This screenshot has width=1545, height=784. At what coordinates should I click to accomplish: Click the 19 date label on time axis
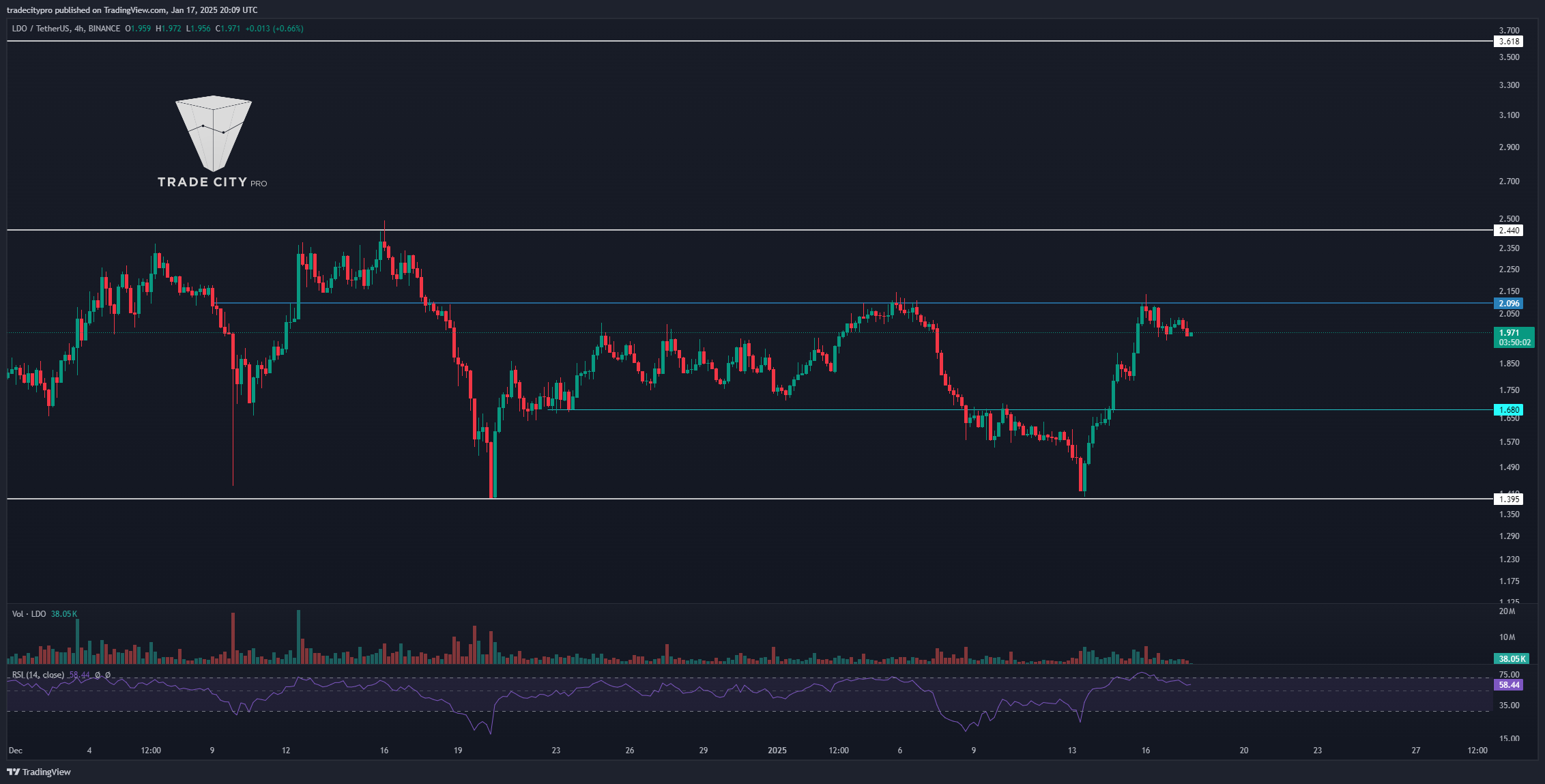458,751
